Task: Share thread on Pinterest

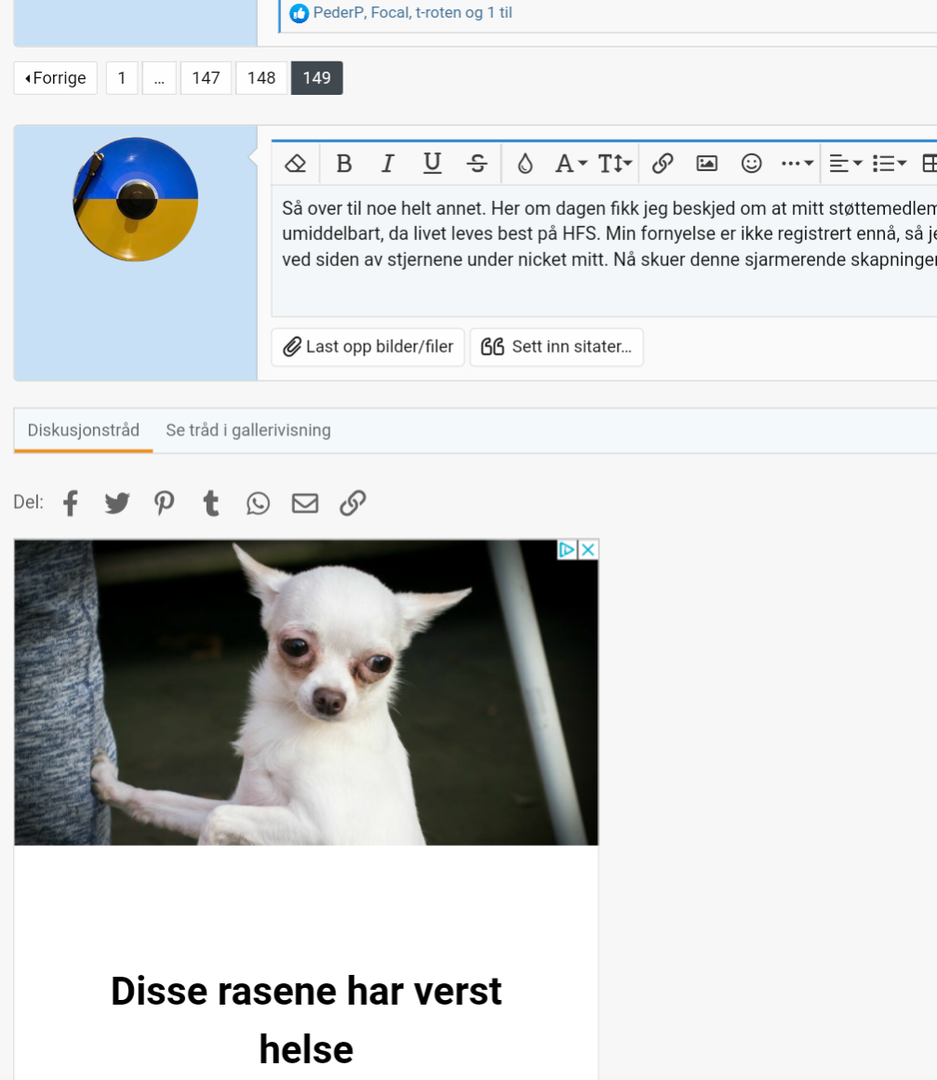Action: point(164,503)
